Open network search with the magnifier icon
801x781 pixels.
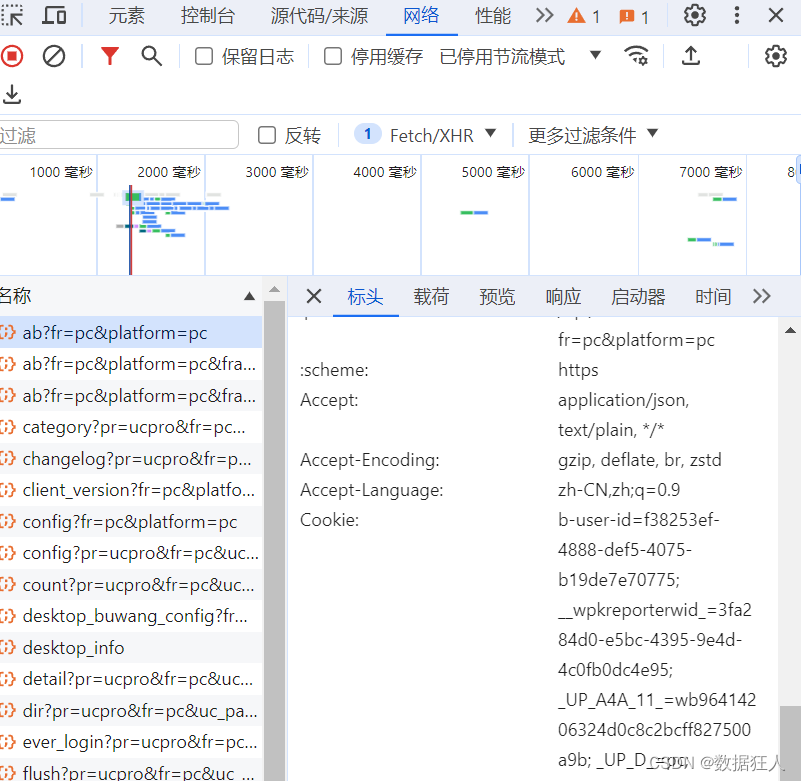pos(151,56)
